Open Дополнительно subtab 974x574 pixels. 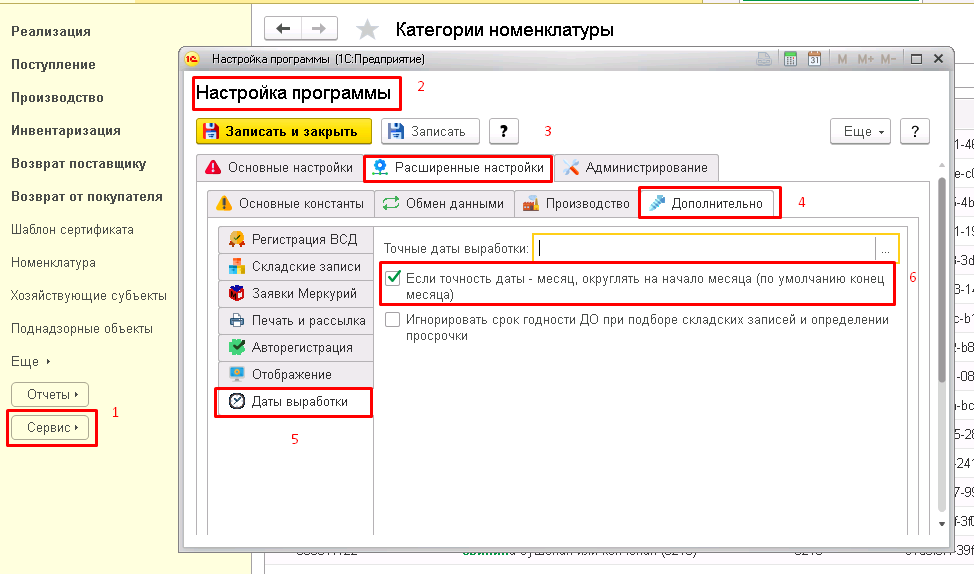[709, 204]
